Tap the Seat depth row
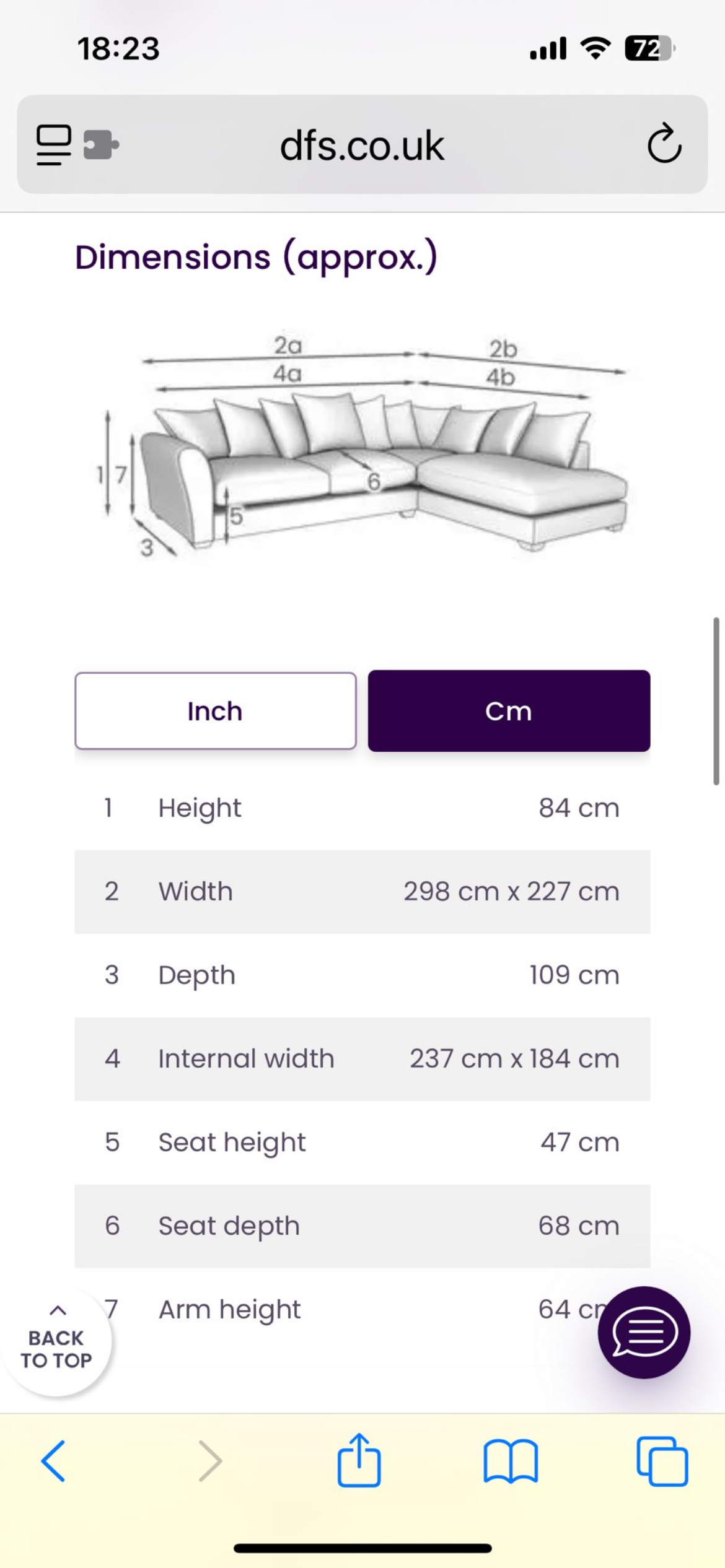 click(x=362, y=1226)
